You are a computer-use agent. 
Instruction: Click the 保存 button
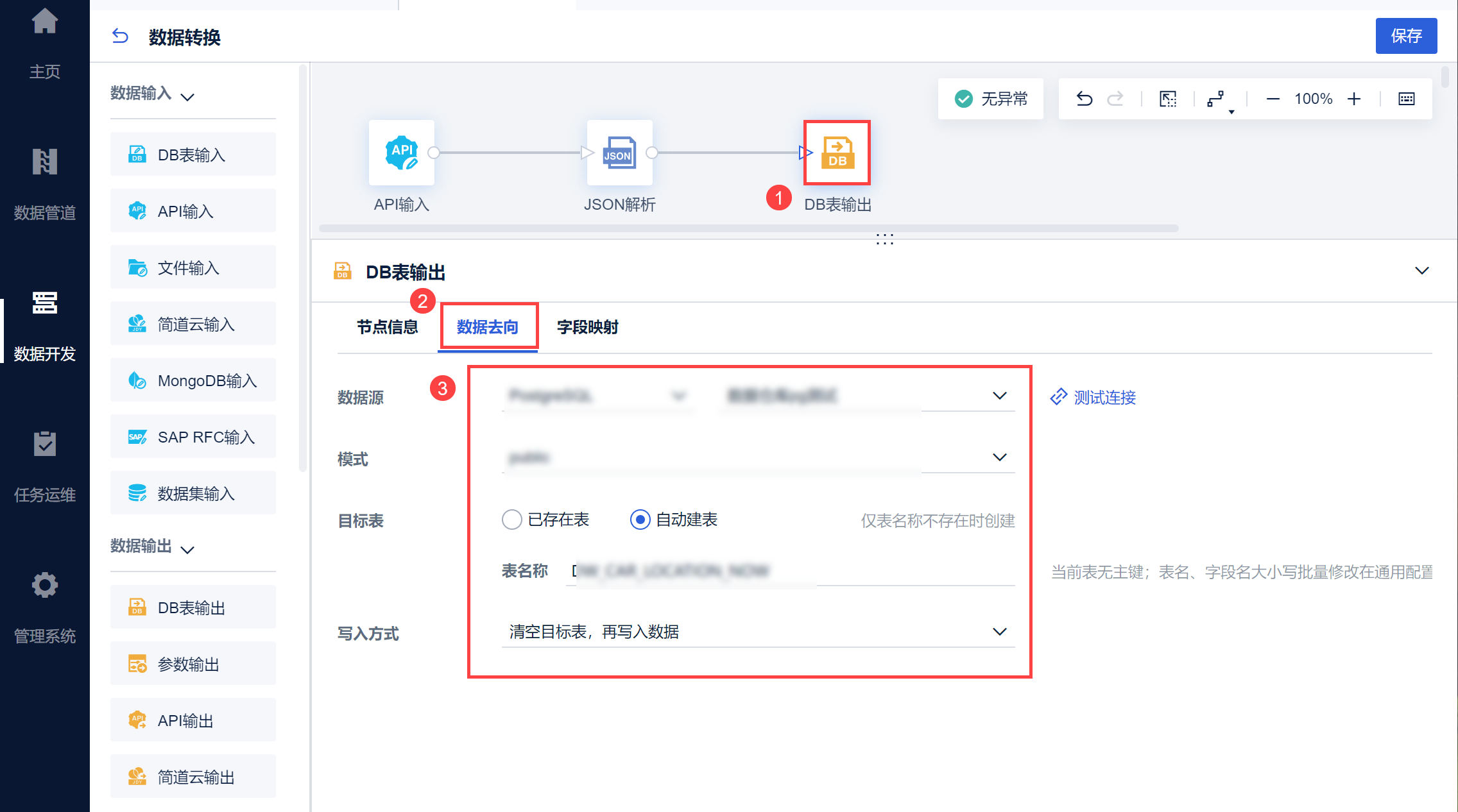click(1405, 36)
